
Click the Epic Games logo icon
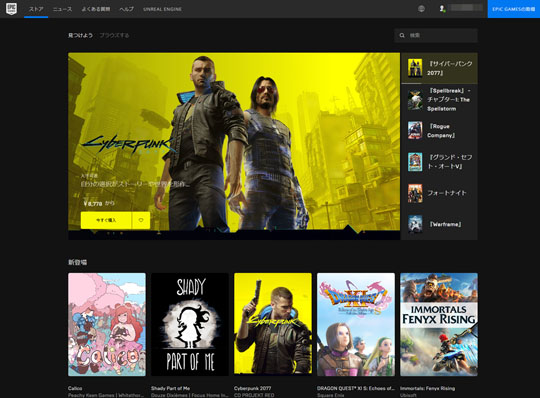coord(11,9)
